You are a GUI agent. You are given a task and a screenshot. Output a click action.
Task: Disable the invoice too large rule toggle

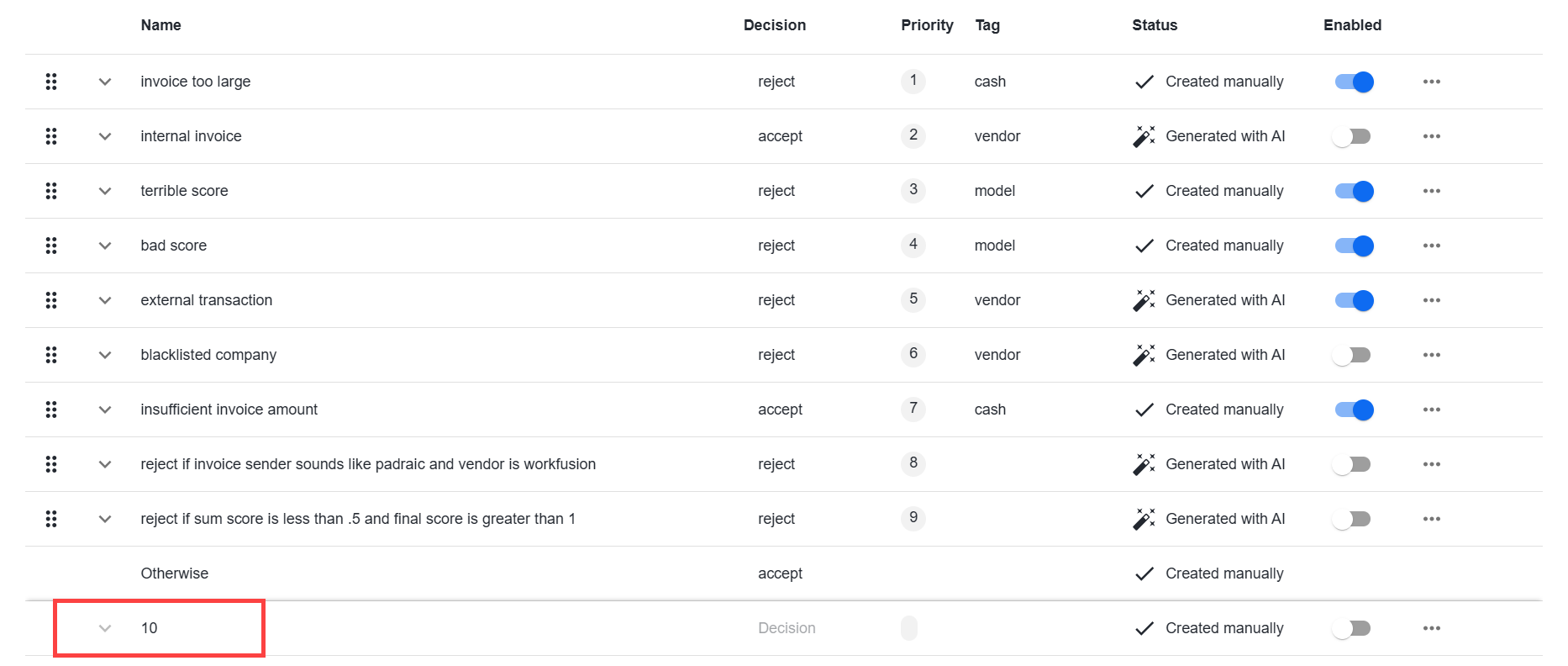[x=1354, y=82]
